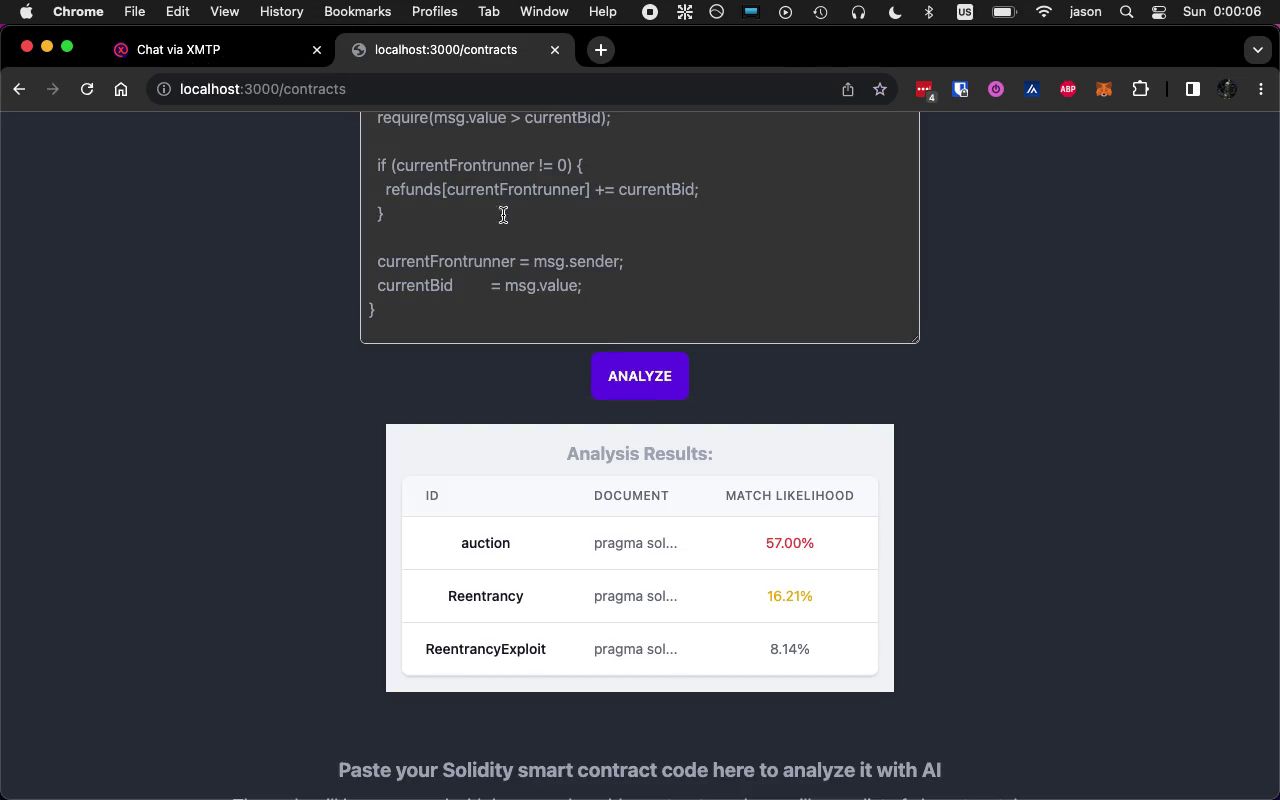Open the US input source menu

(x=965, y=12)
